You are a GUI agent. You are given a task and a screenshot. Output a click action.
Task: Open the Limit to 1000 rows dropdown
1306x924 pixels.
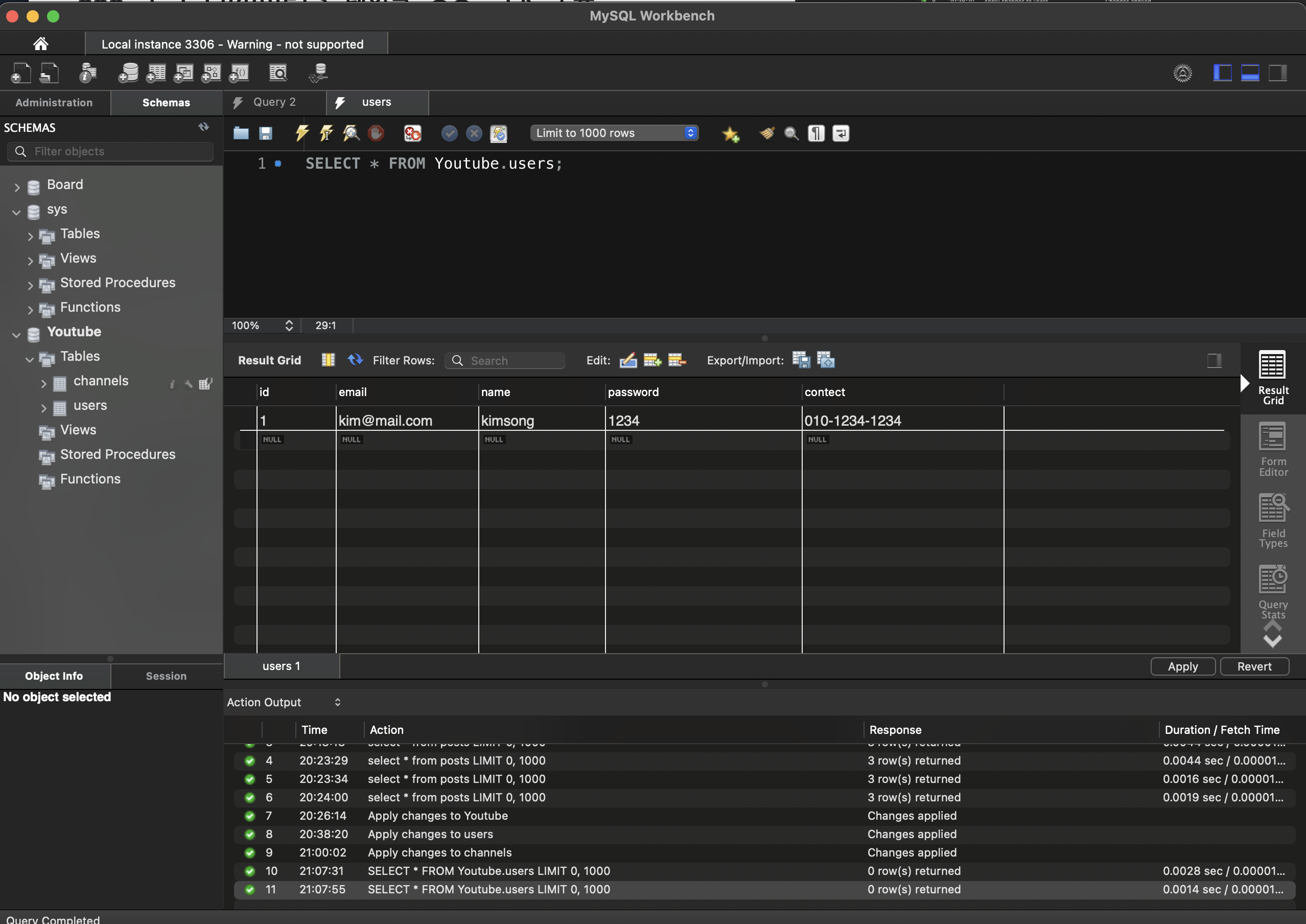[614, 133]
